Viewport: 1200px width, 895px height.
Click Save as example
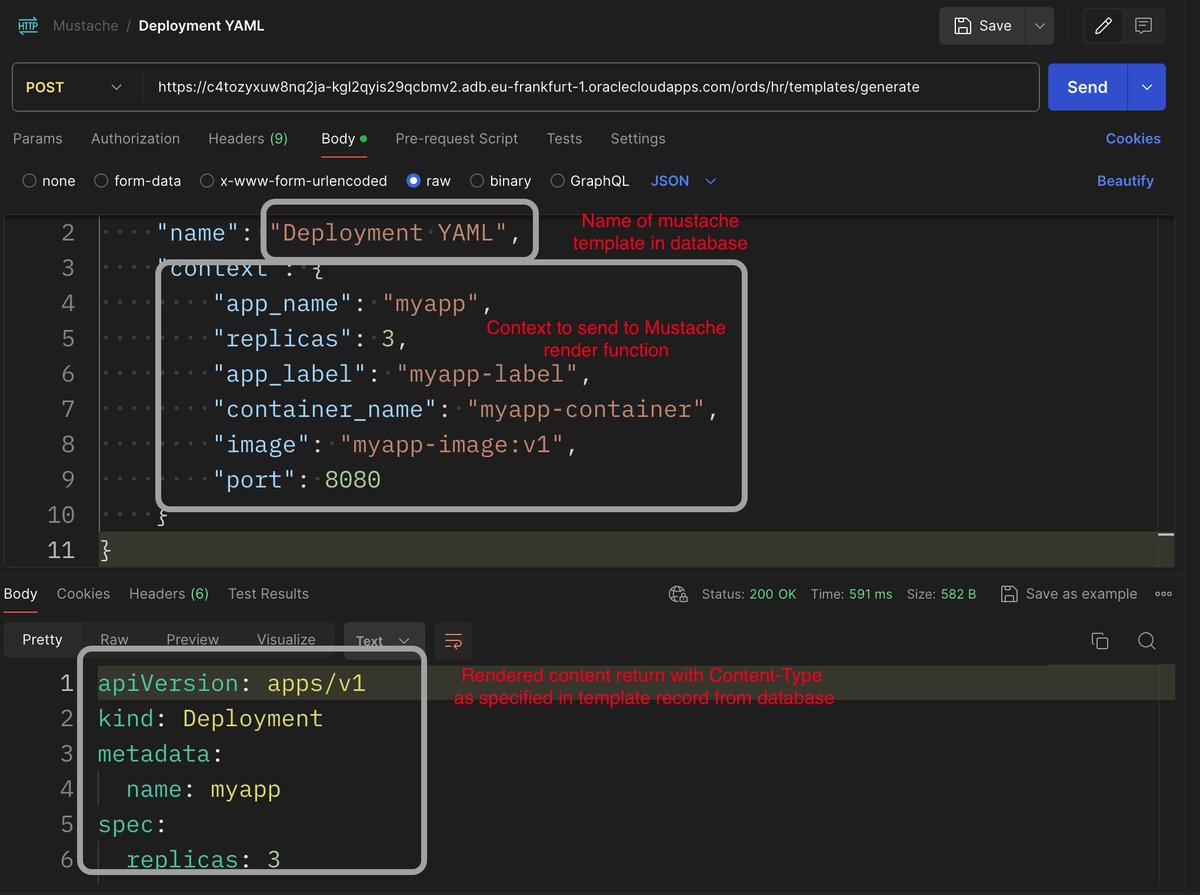[x=1069, y=594]
